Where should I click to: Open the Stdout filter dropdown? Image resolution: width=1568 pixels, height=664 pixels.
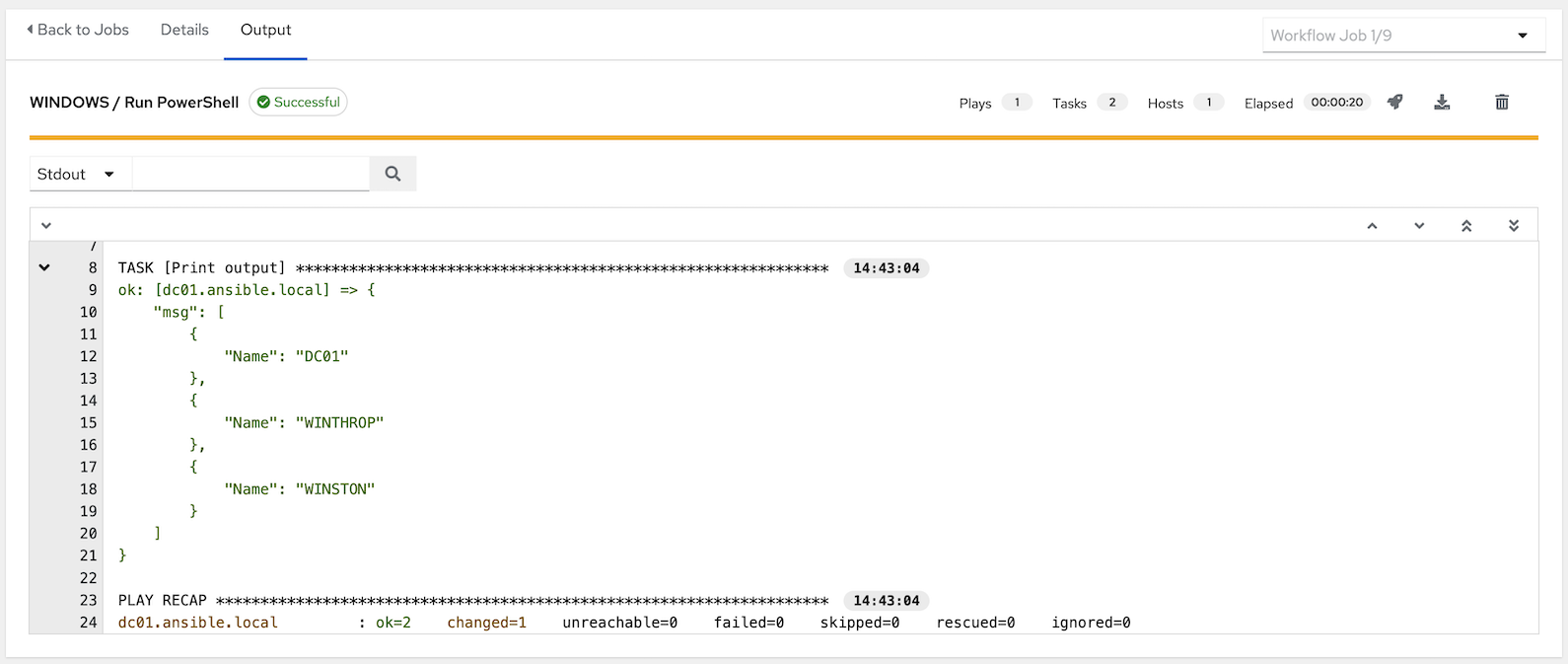[x=77, y=174]
